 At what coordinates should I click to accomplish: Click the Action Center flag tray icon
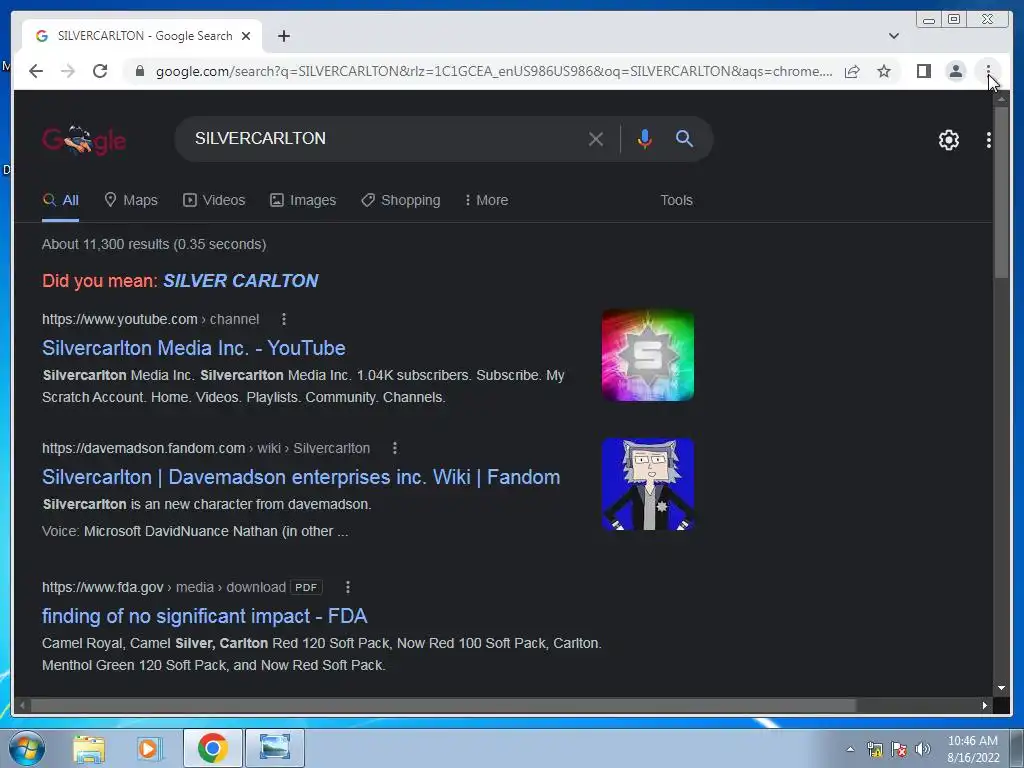[899, 749]
